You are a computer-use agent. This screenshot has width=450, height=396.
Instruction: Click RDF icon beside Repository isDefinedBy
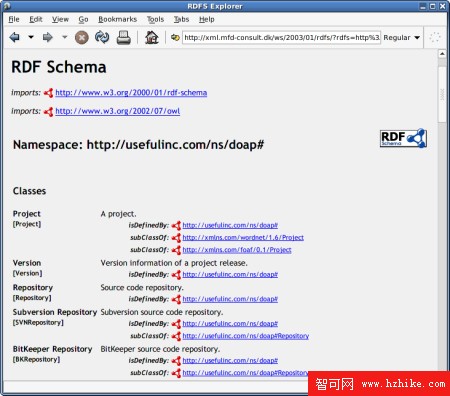(x=176, y=300)
